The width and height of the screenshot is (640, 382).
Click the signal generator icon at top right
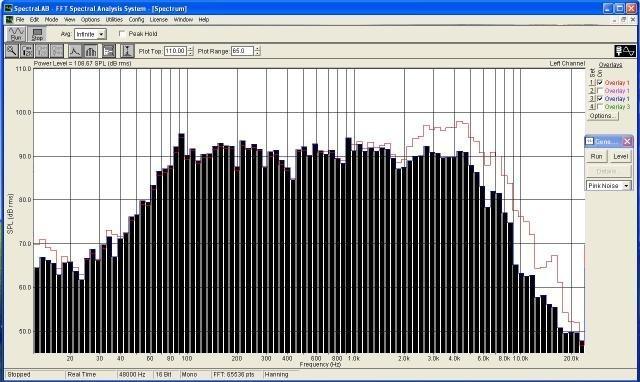coord(625,51)
